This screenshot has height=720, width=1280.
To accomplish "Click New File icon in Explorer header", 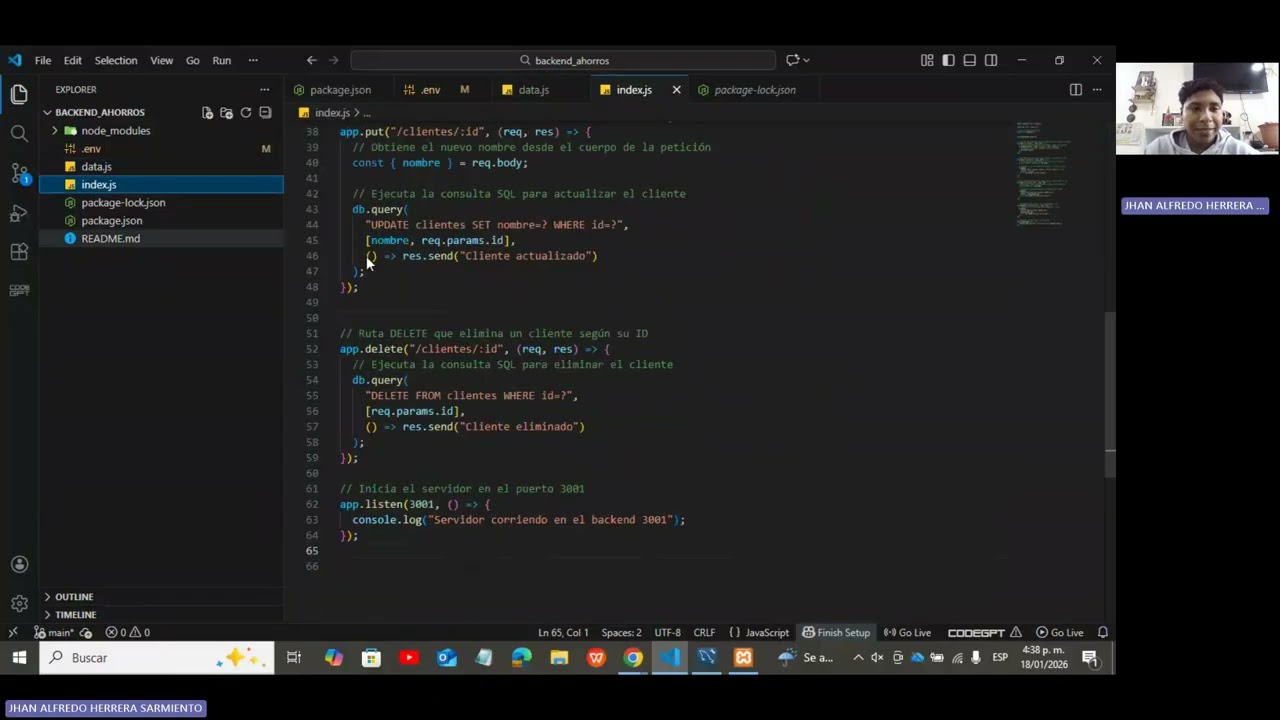I will pyautogui.click(x=207, y=113).
